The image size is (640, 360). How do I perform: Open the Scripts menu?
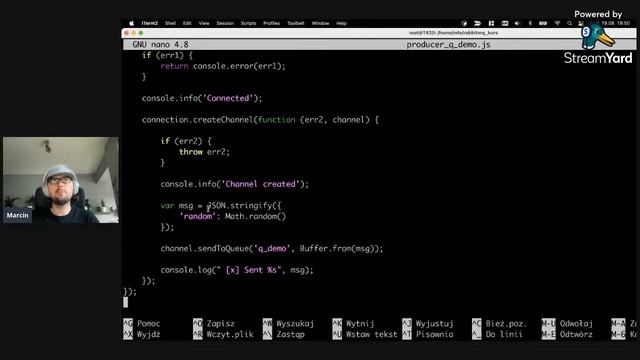click(x=248, y=23)
